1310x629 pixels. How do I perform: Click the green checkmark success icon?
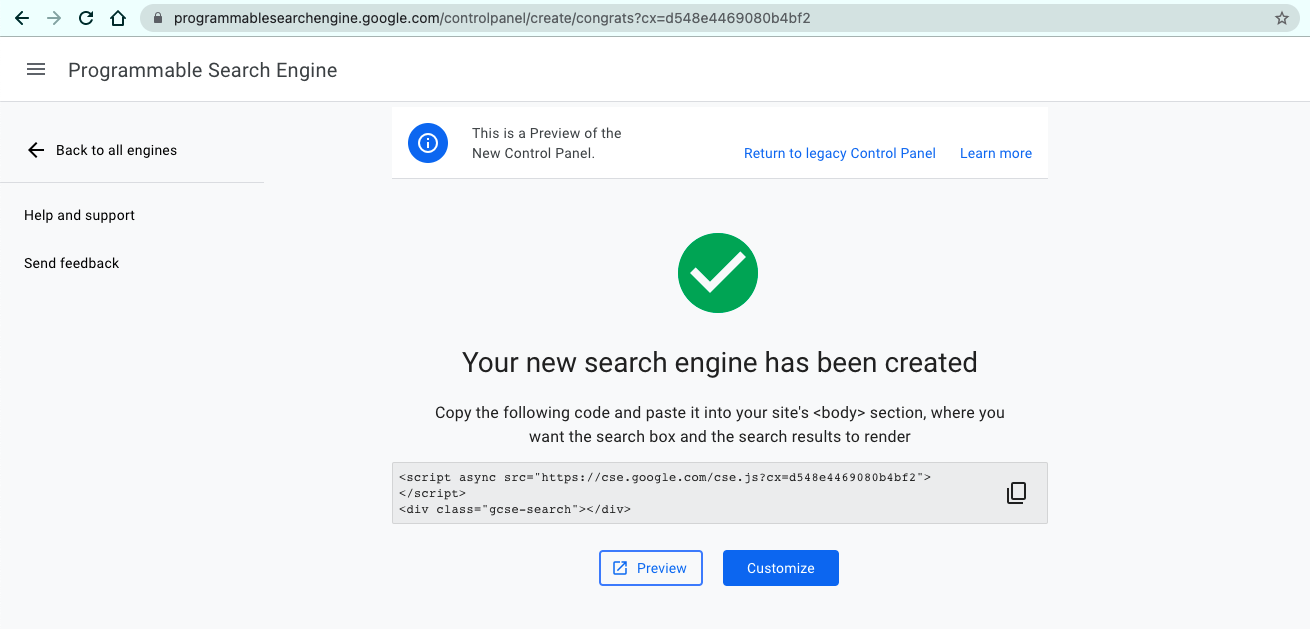click(x=717, y=272)
